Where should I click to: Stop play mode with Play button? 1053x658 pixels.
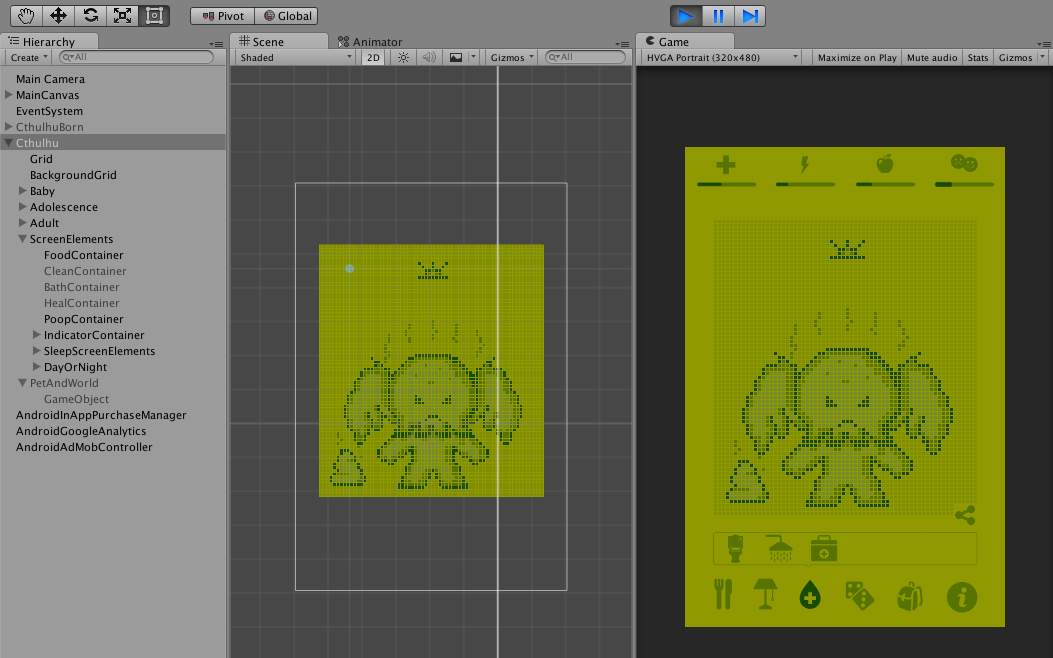[x=686, y=16]
